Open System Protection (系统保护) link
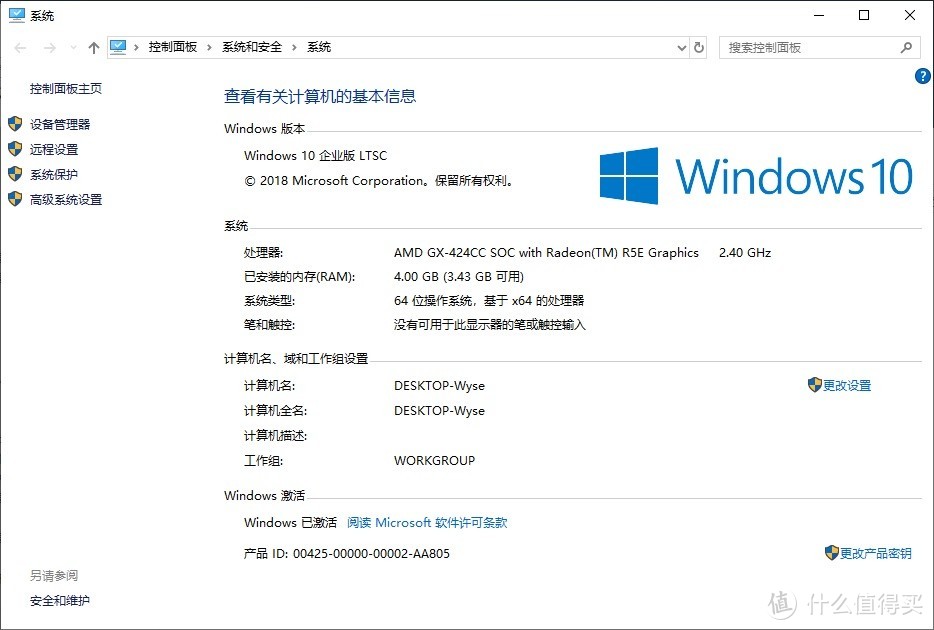Image resolution: width=934 pixels, height=630 pixels. 54,174
